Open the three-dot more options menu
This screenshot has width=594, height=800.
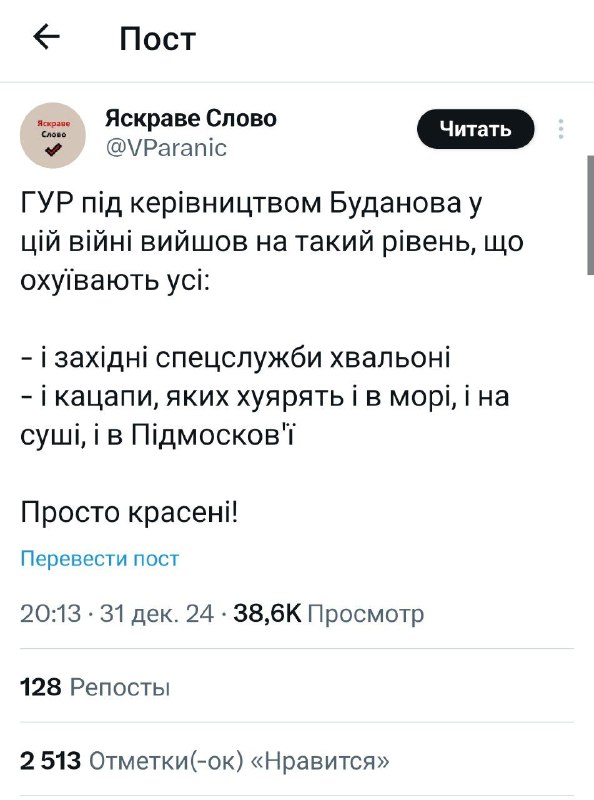561,129
